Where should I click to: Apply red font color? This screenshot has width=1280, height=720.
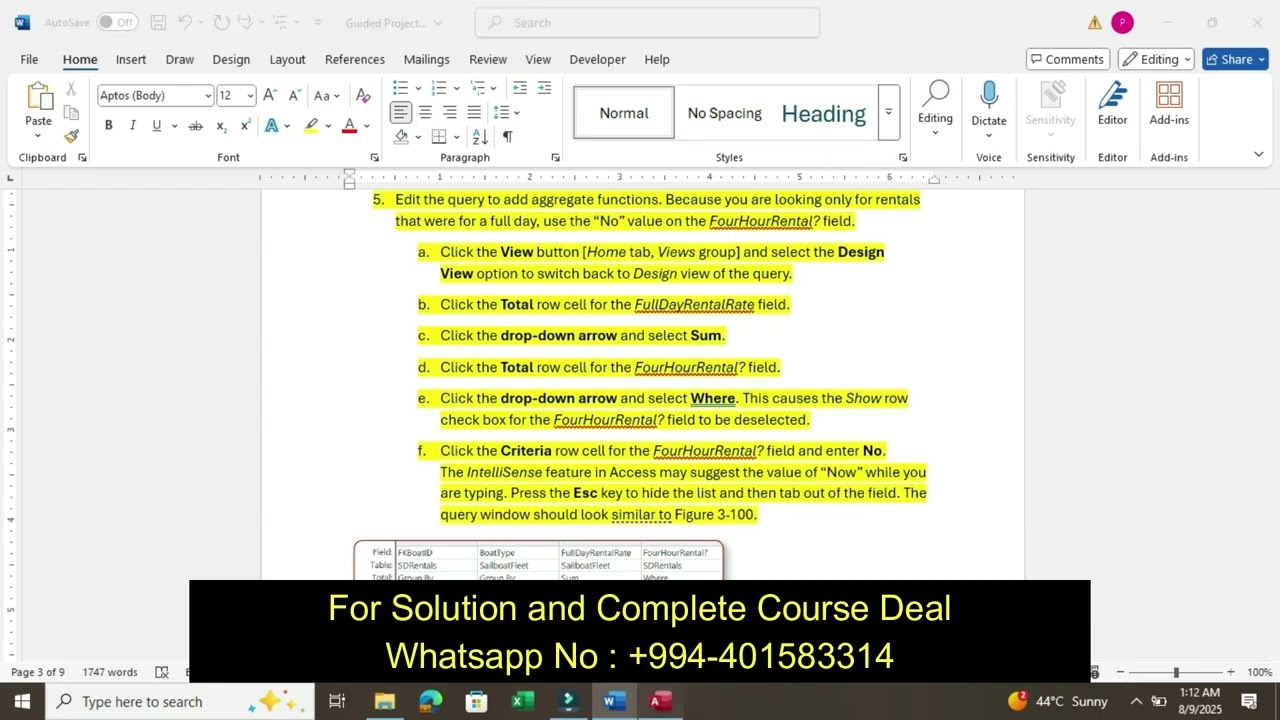point(349,126)
